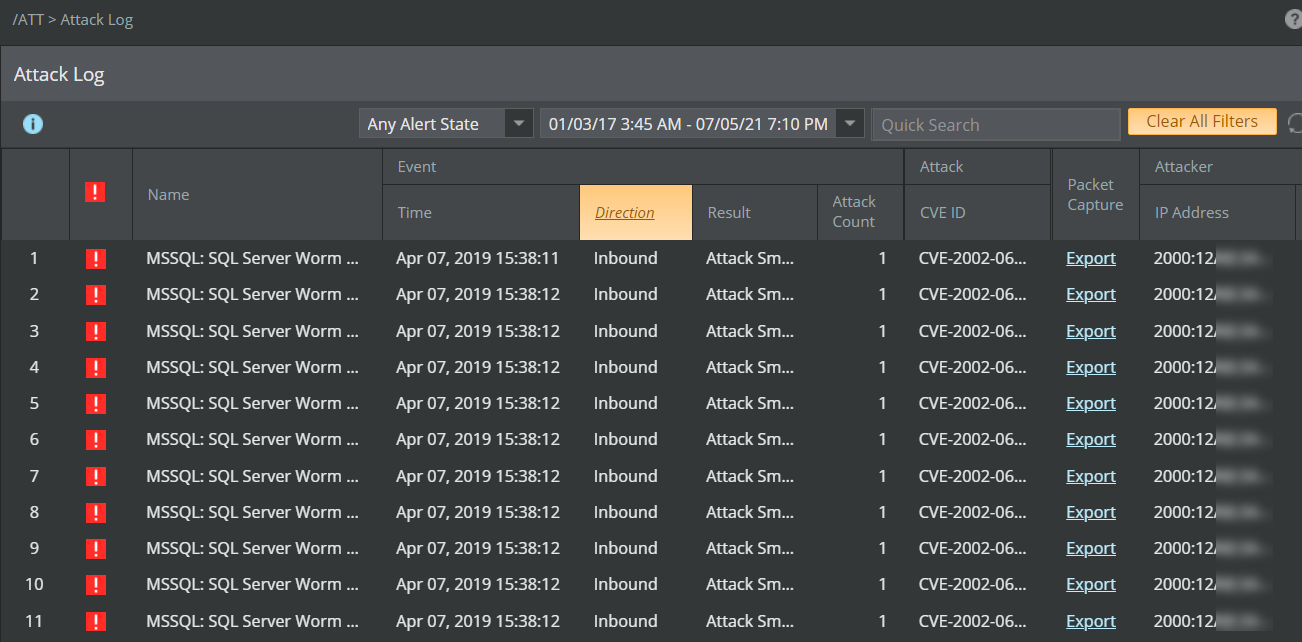Export packet capture for row 9

(1091, 548)
